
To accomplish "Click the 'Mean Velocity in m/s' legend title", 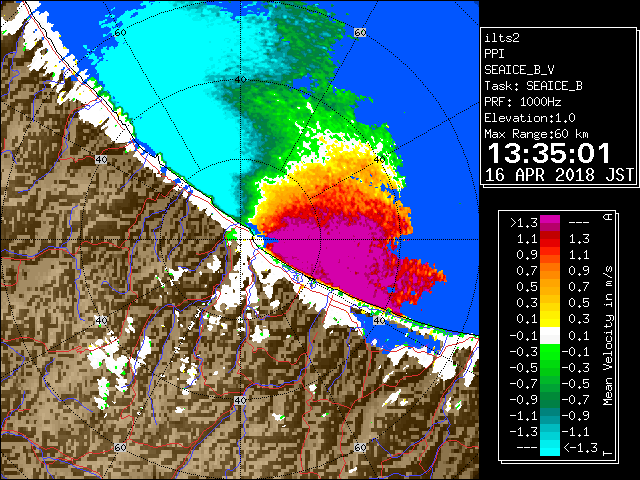I will tap(608, 336).
